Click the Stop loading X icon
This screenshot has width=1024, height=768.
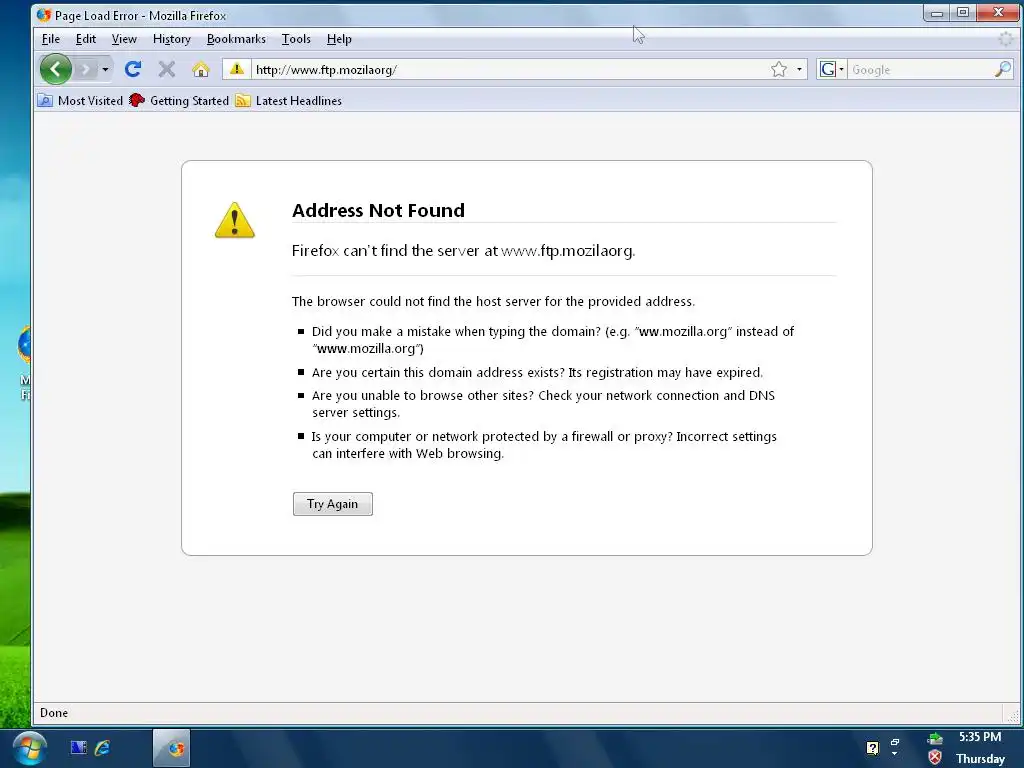(167, 69)
